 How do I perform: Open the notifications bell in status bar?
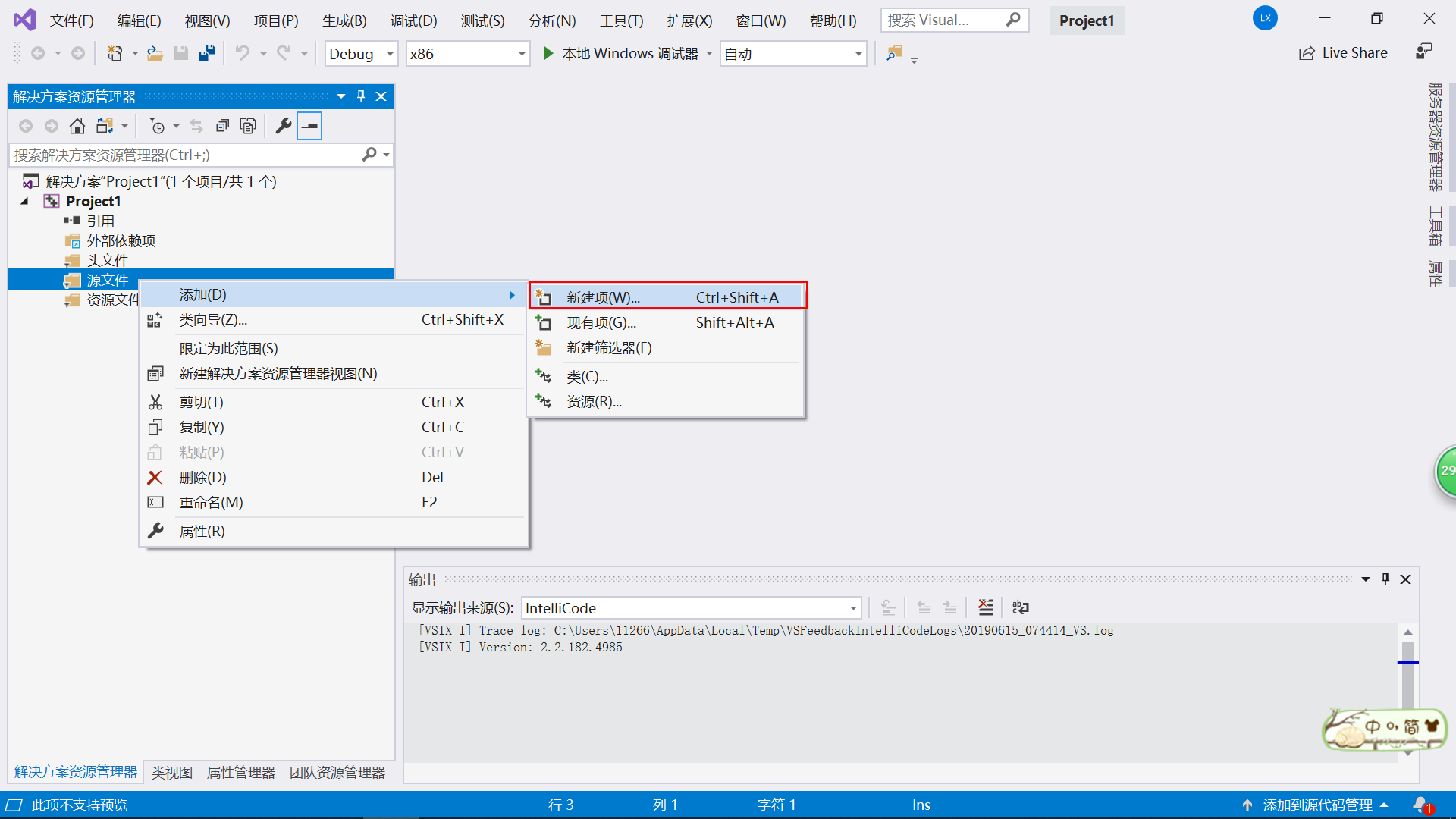pyautogui.click(x=1420, y=805)
